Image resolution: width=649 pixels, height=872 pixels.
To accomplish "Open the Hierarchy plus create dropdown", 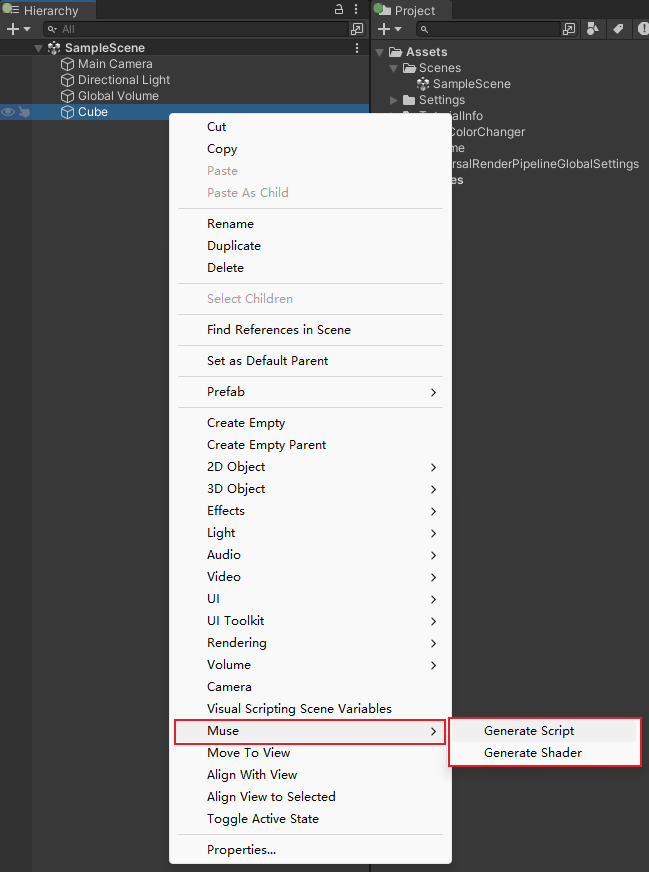I will point(18,29).
